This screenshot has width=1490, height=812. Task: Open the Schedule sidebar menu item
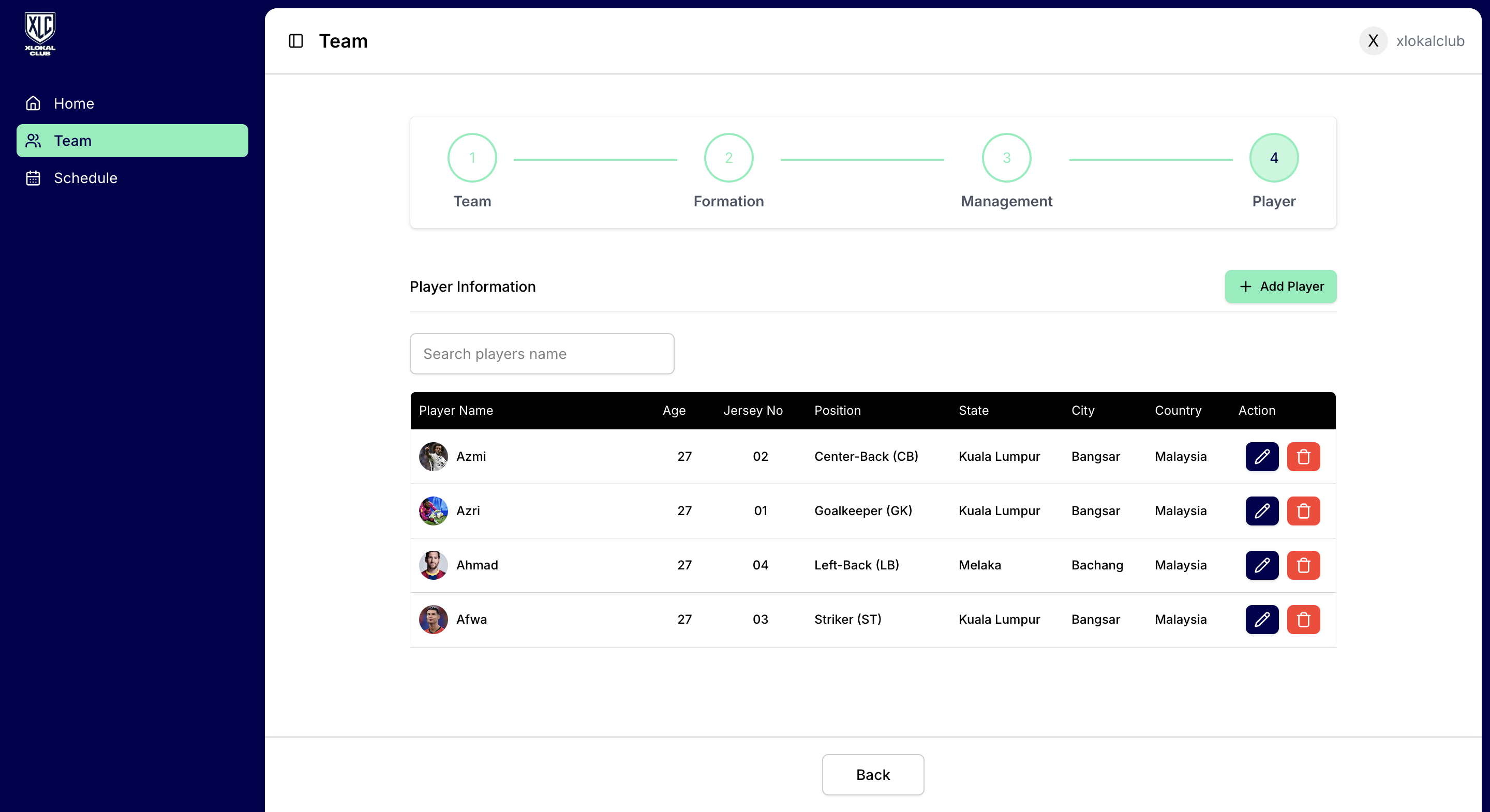85,178
